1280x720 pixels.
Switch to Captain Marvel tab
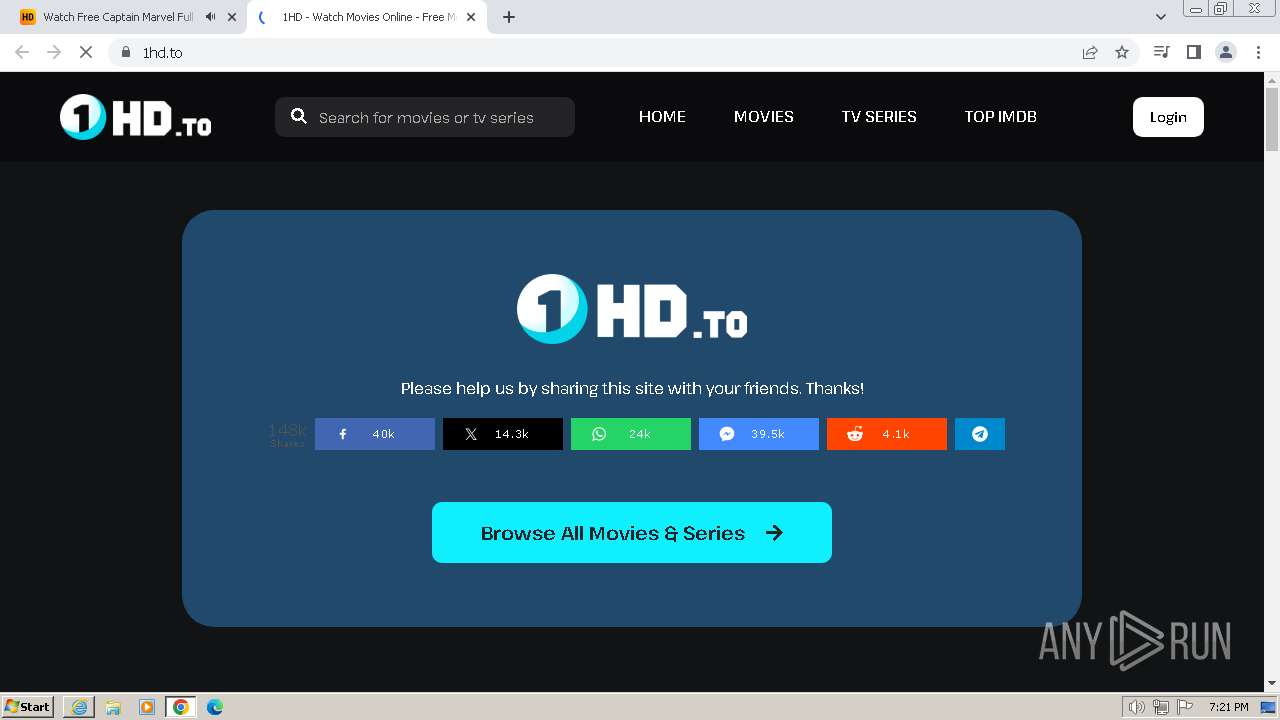tap(118, 17)
